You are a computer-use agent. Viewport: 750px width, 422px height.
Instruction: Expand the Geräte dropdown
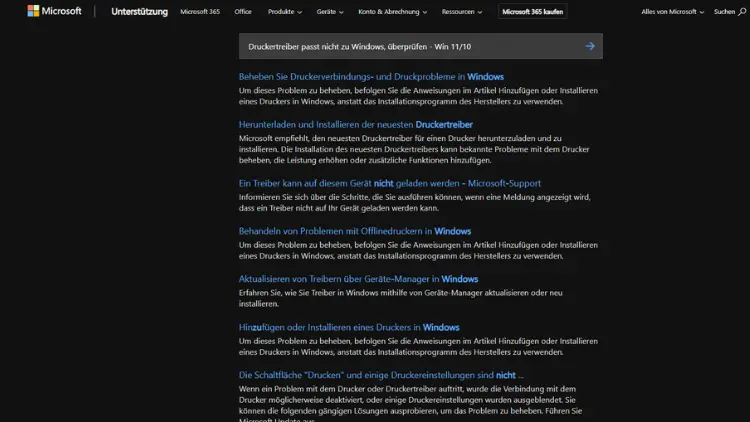point(330,11)
